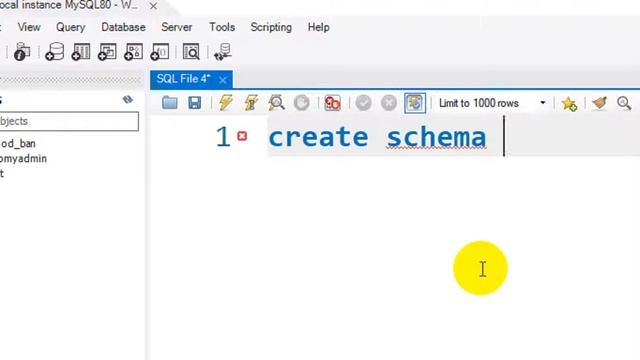Open the View menu
This screenshot has height=360, width=640.
click(29, 27)
